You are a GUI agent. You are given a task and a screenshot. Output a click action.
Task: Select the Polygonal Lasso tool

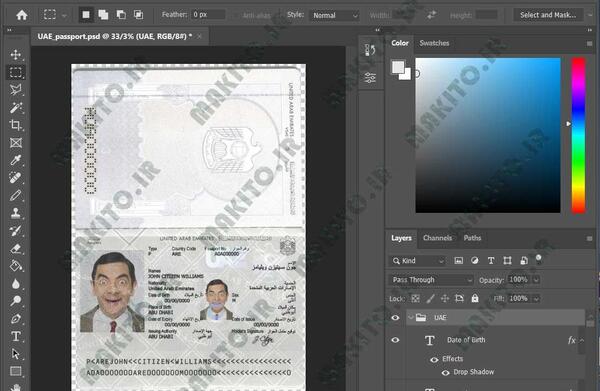pyautogui.click(x=16, y=90)
